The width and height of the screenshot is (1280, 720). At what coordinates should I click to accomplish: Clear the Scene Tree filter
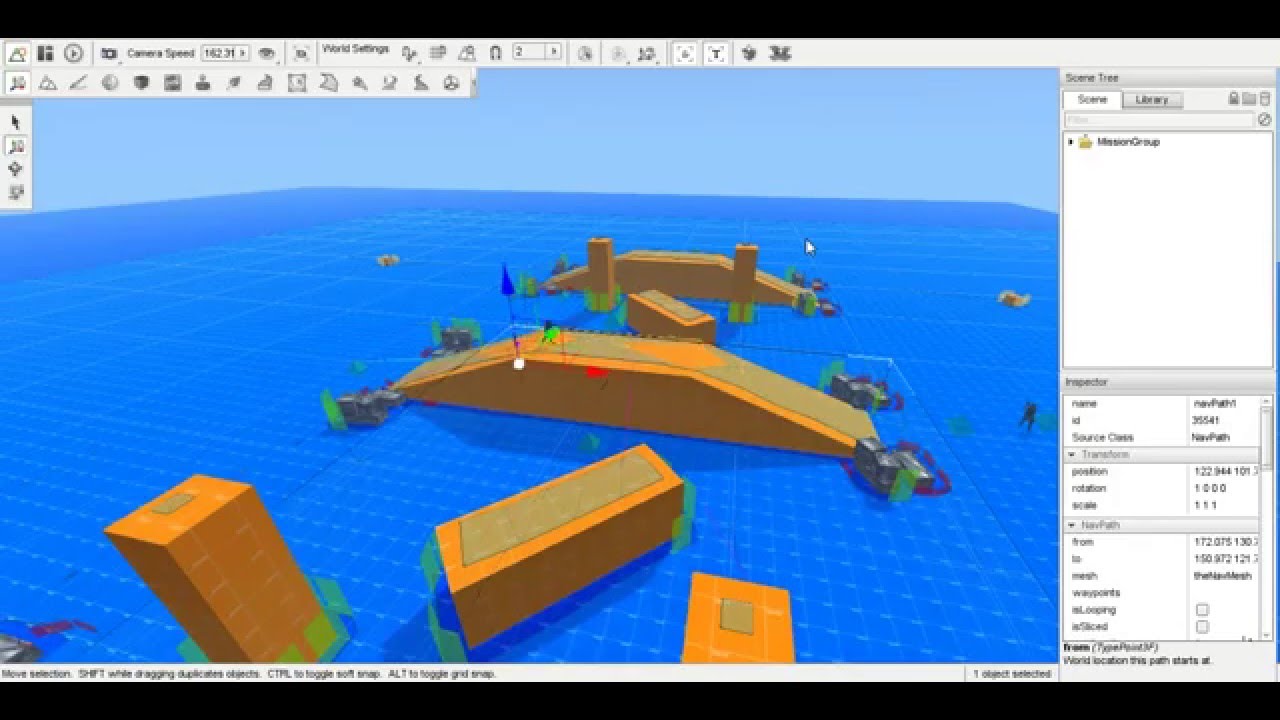coord(1265,120)
